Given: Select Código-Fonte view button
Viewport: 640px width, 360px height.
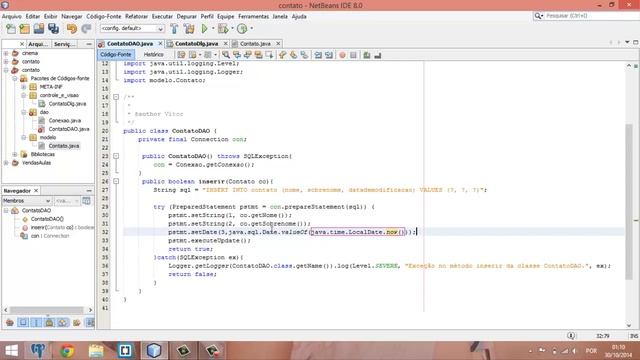Looking at the screenshot, I should click(116, 55).
